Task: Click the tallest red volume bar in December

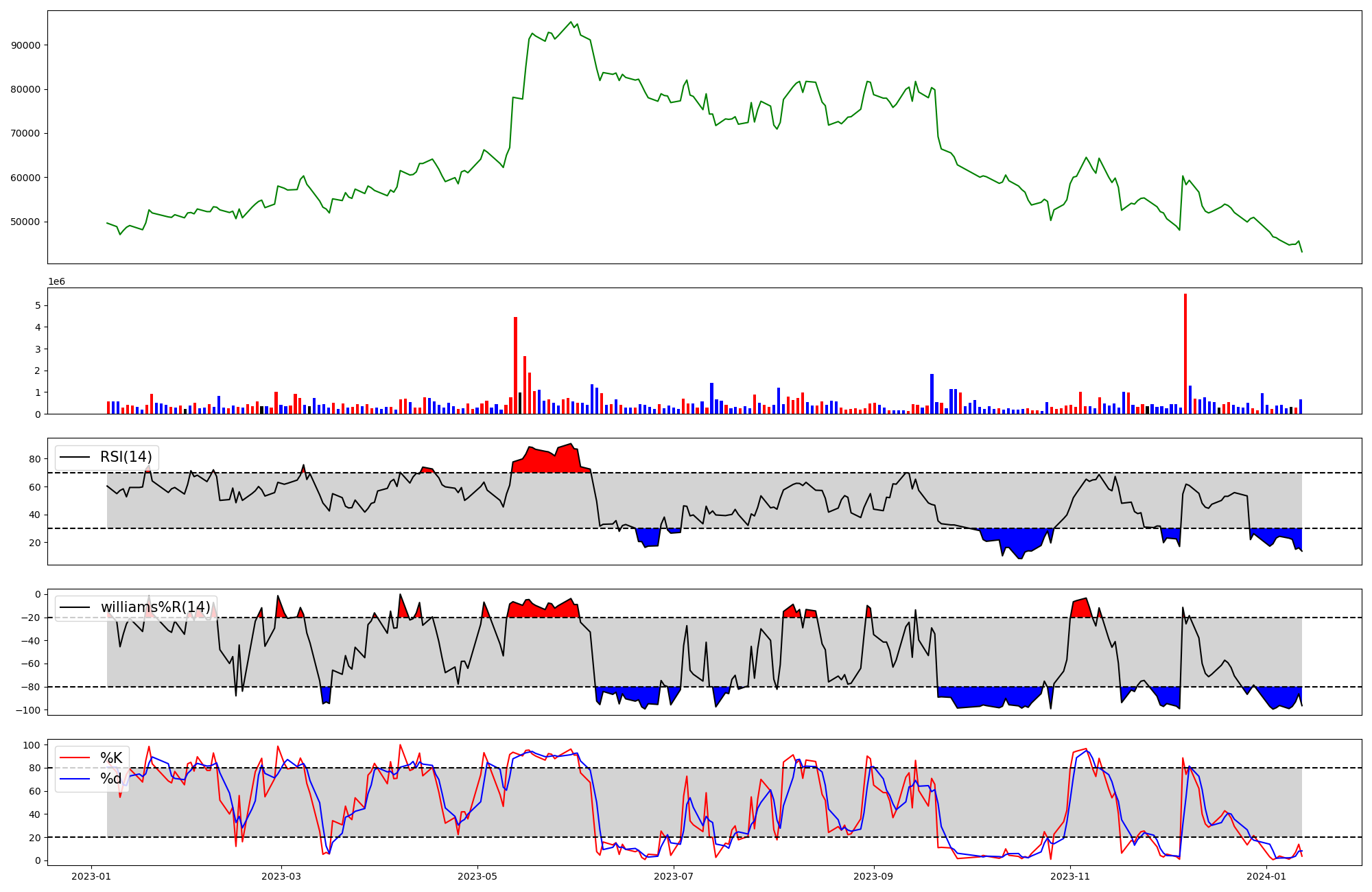Action: pos(1185,353)
